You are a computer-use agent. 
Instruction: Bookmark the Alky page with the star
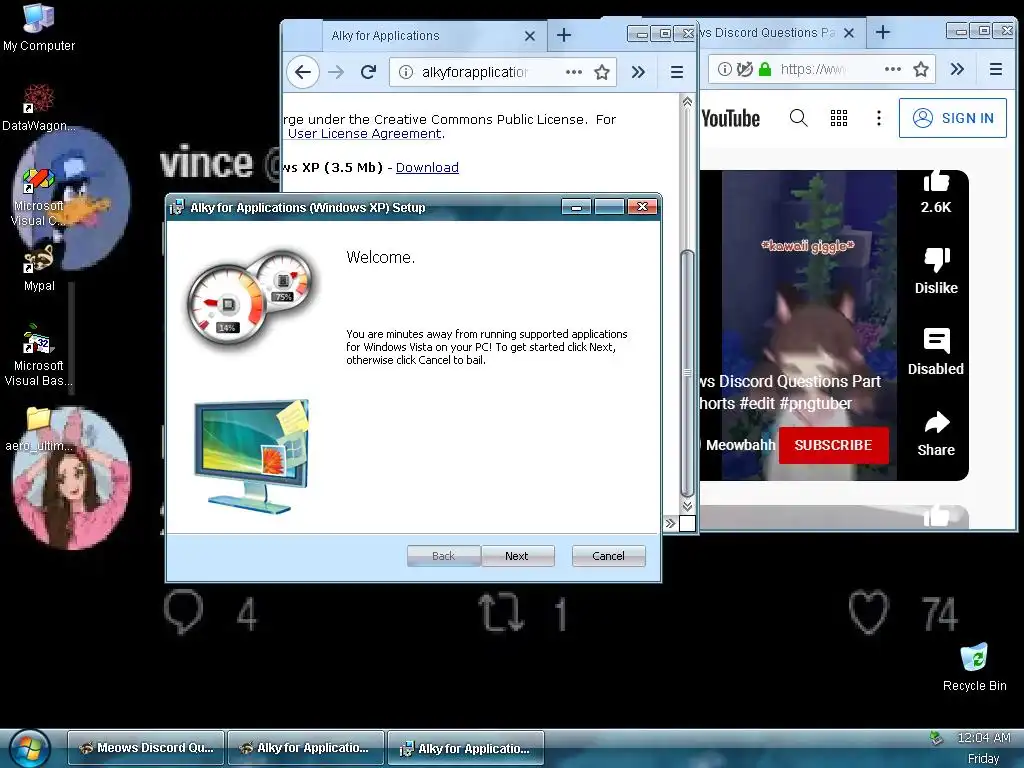click(x=601, y=72)
